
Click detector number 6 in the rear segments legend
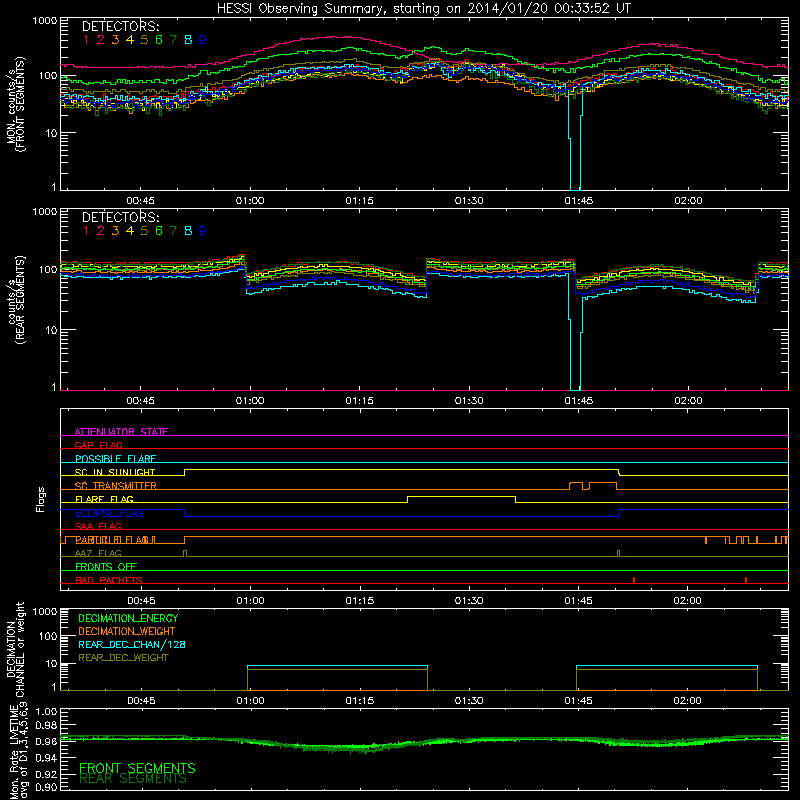coord(159,231)
